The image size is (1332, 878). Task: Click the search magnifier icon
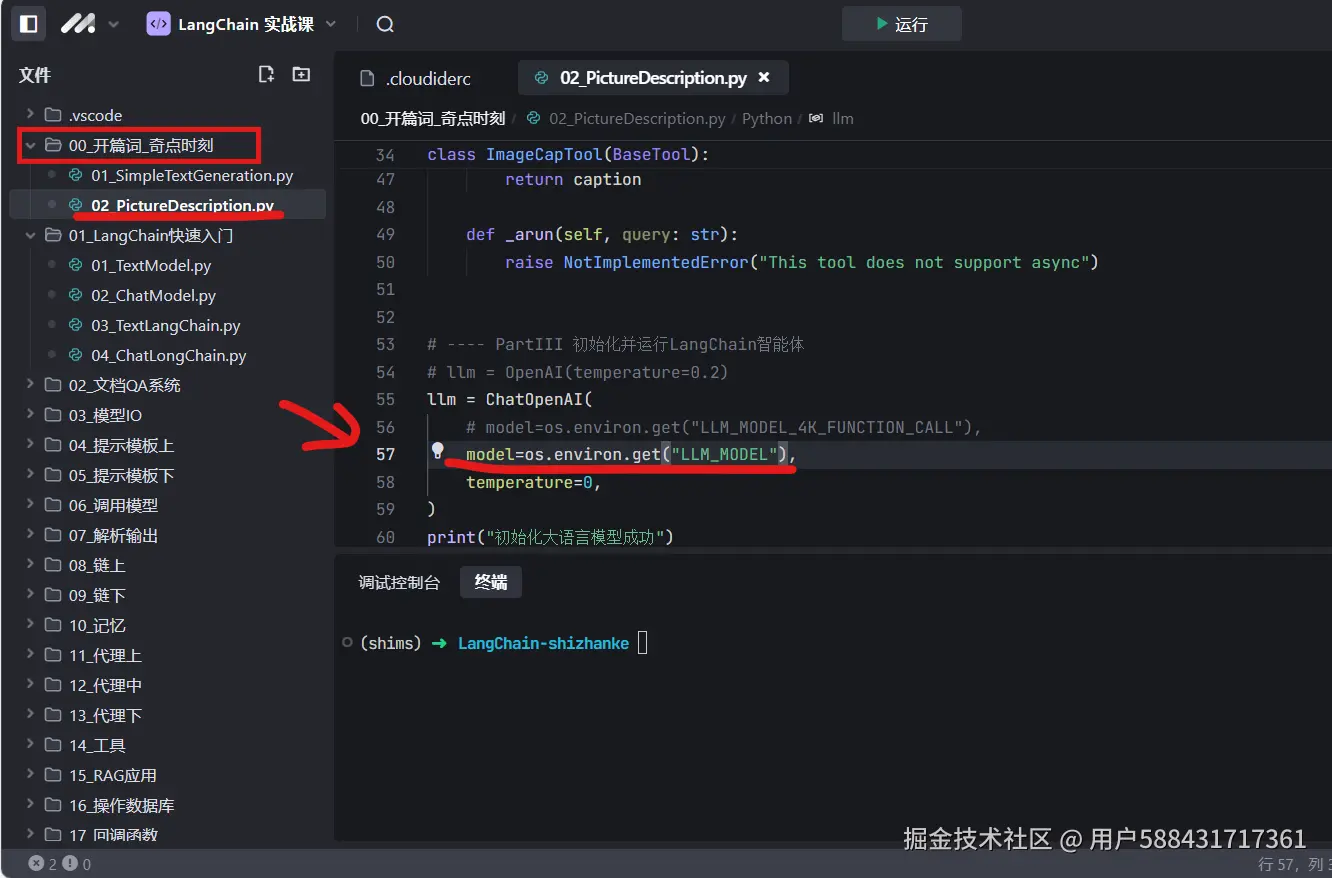point(385,24)
